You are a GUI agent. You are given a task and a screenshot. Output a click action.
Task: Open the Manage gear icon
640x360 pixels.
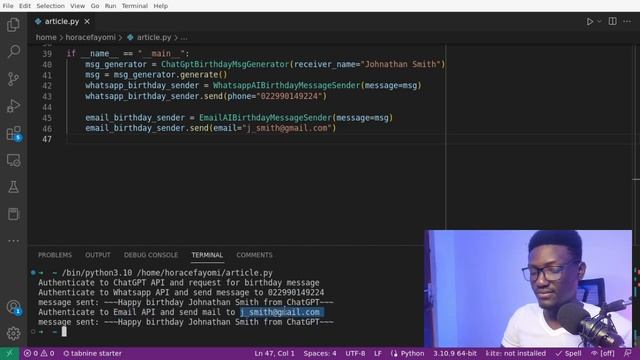pos(13,333)
